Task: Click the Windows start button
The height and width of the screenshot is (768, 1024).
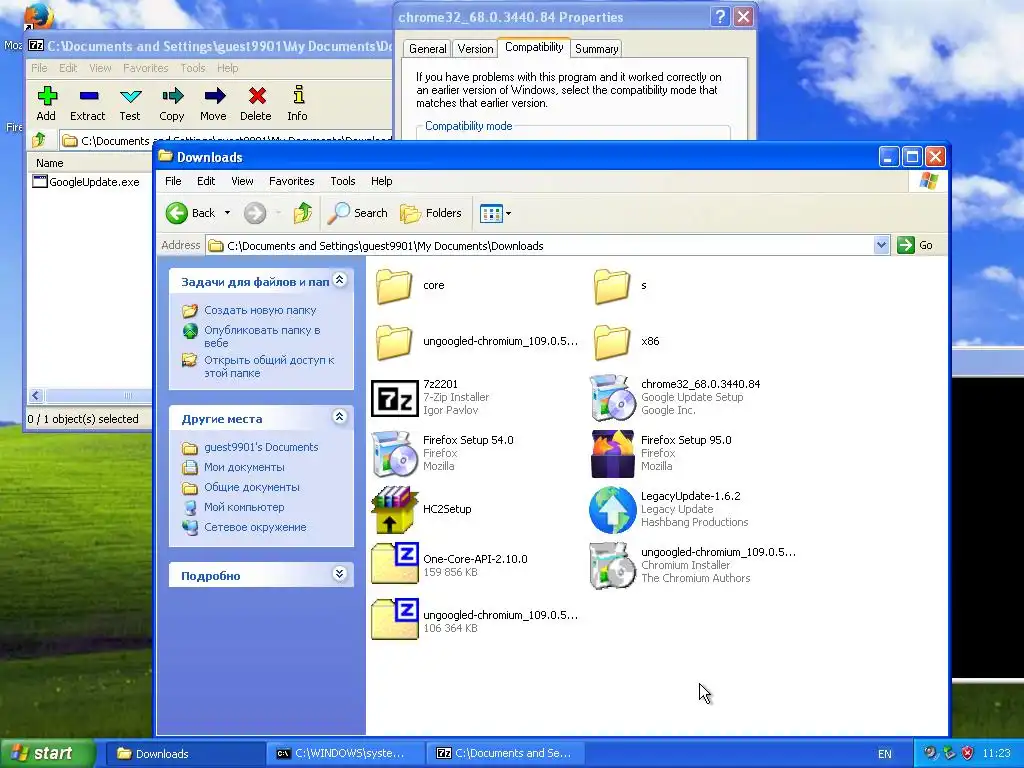Action: [x=47, y=753]
